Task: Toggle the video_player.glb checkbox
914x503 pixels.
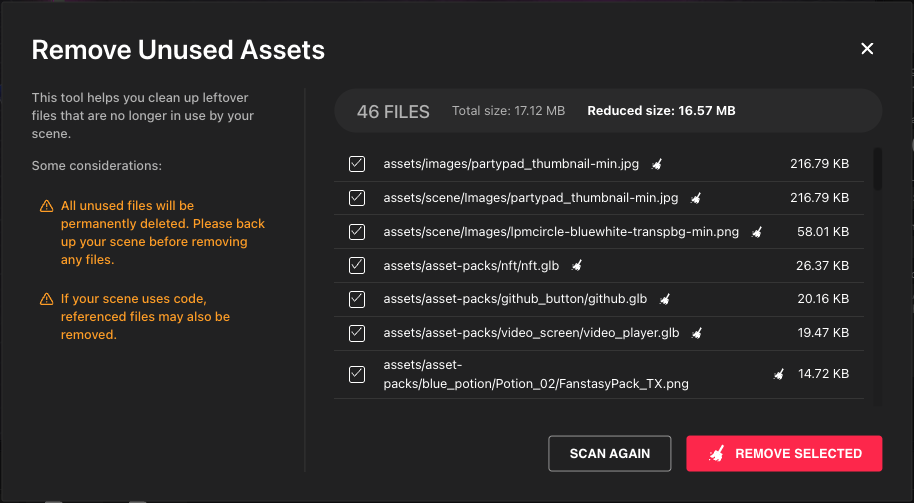Action: click(357, 333)
